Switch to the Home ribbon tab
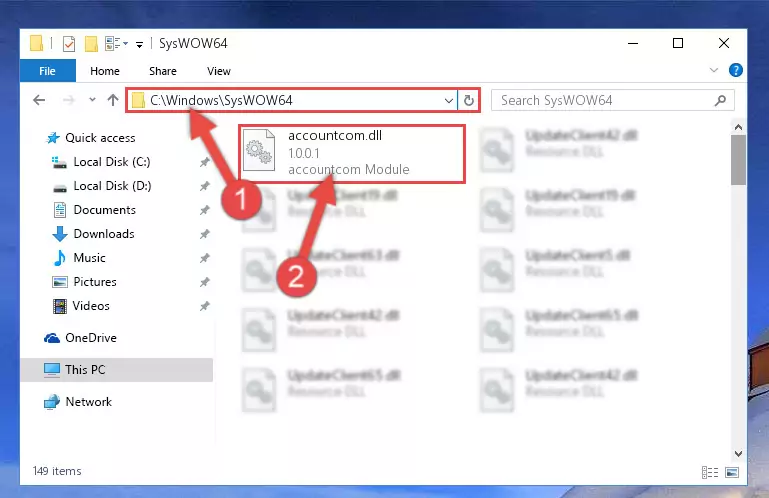769x498 pixels. 104,71
